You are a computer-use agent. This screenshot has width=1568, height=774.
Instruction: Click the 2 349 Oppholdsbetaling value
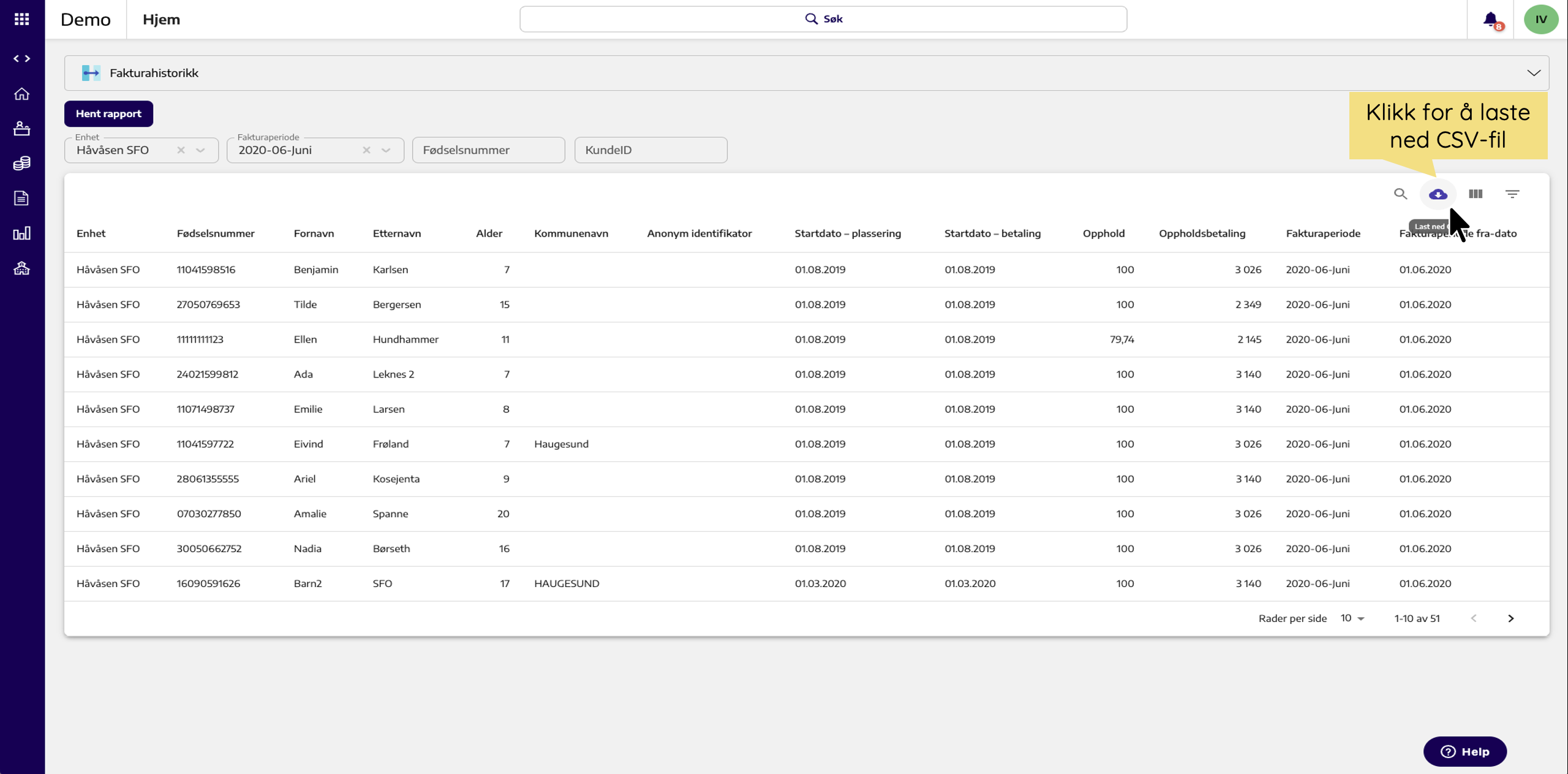(x=1248, y=305)
